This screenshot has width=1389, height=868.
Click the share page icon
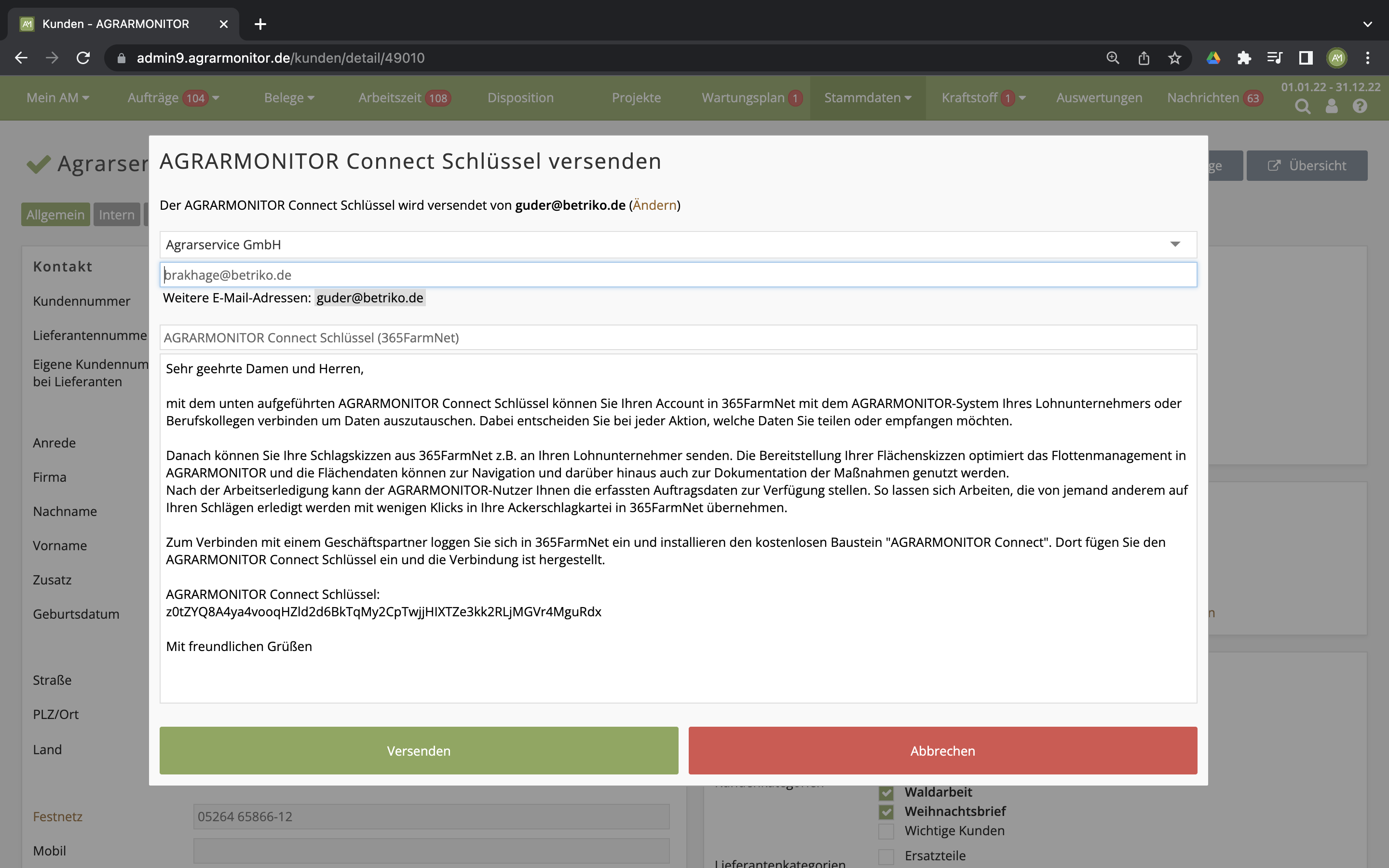pos(1144,58)
